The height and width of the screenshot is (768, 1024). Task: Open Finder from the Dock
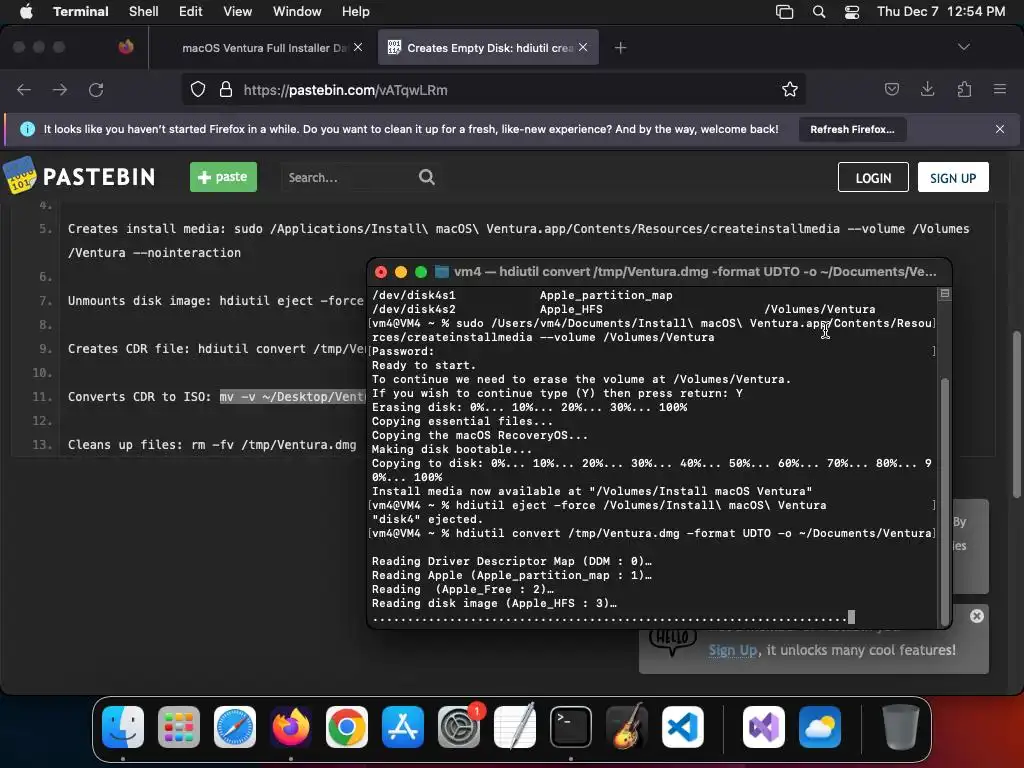pyautogui.click(x=123, y=727)
